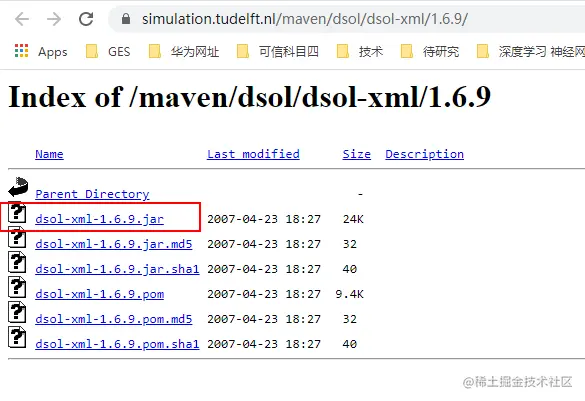Image resolution: width=585 pixels, height=401 pixels.
Task: Open the 待研究 bookmark folder
Action: point(429,51)
